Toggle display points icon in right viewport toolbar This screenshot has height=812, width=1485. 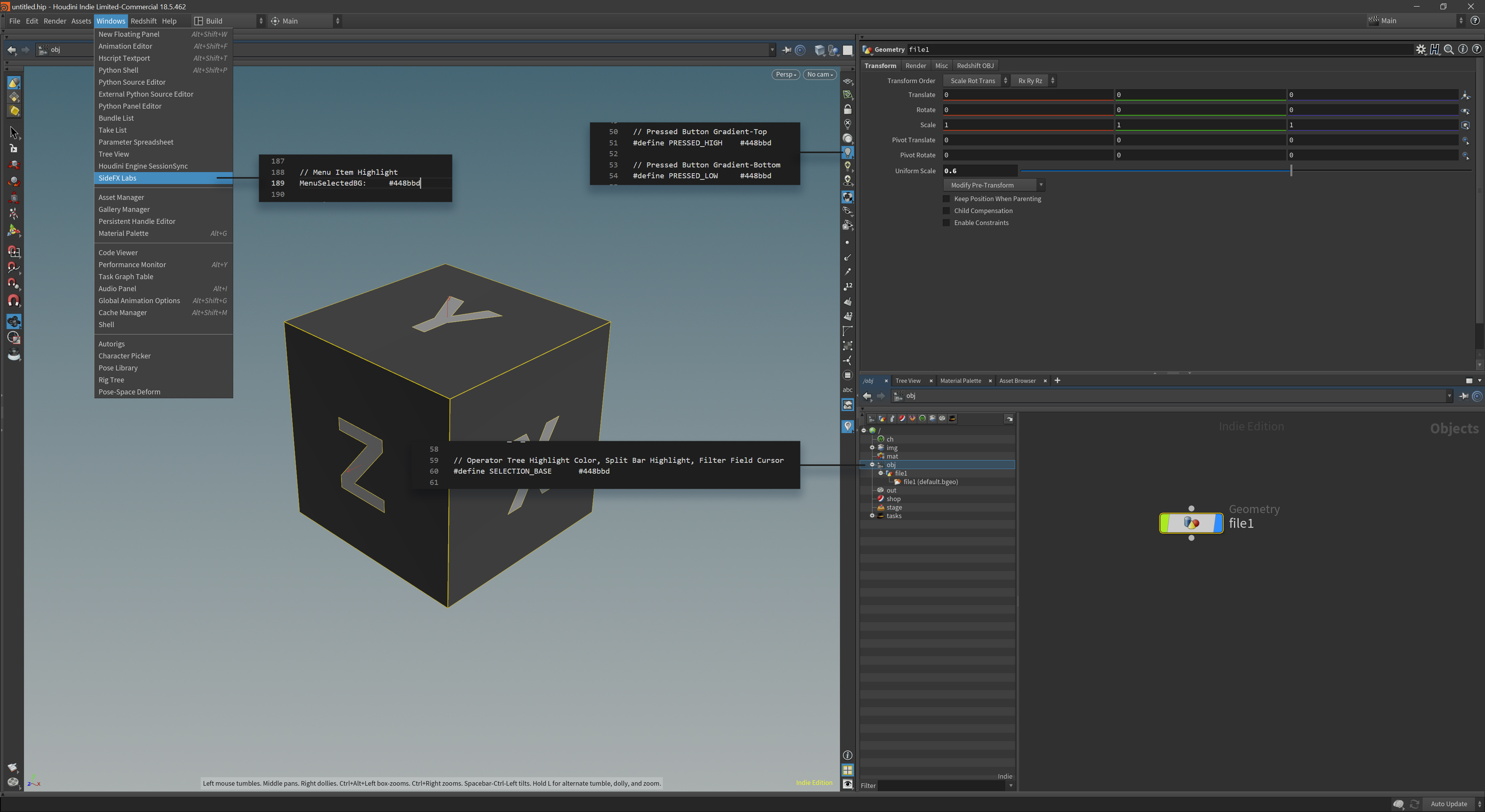click(x=847, y=242)
